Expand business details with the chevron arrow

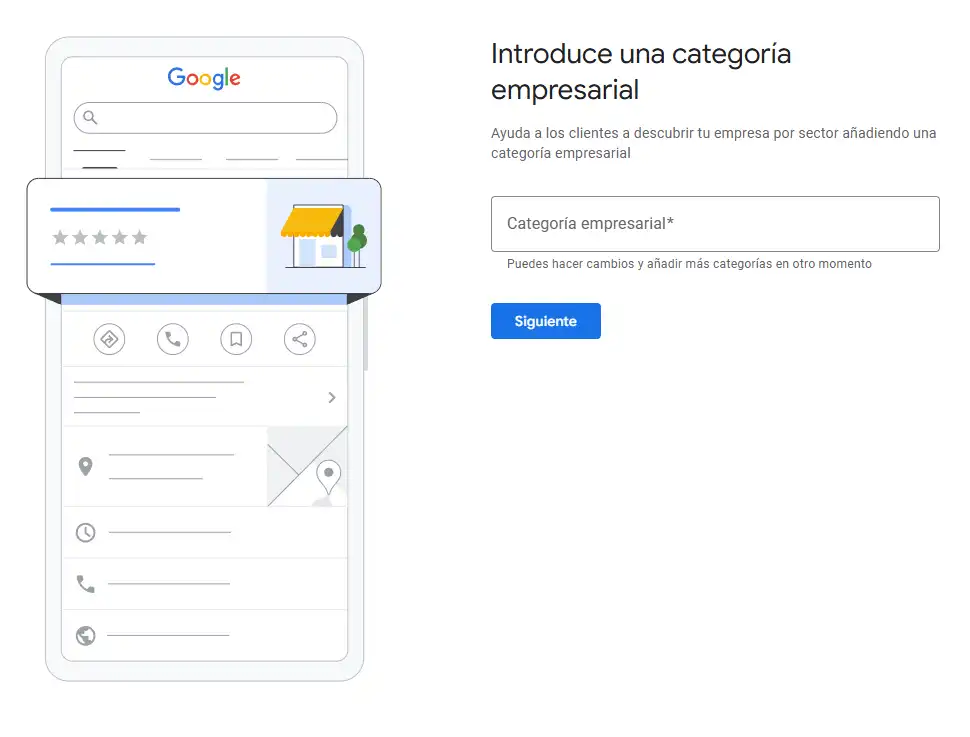tap(332, 397)
